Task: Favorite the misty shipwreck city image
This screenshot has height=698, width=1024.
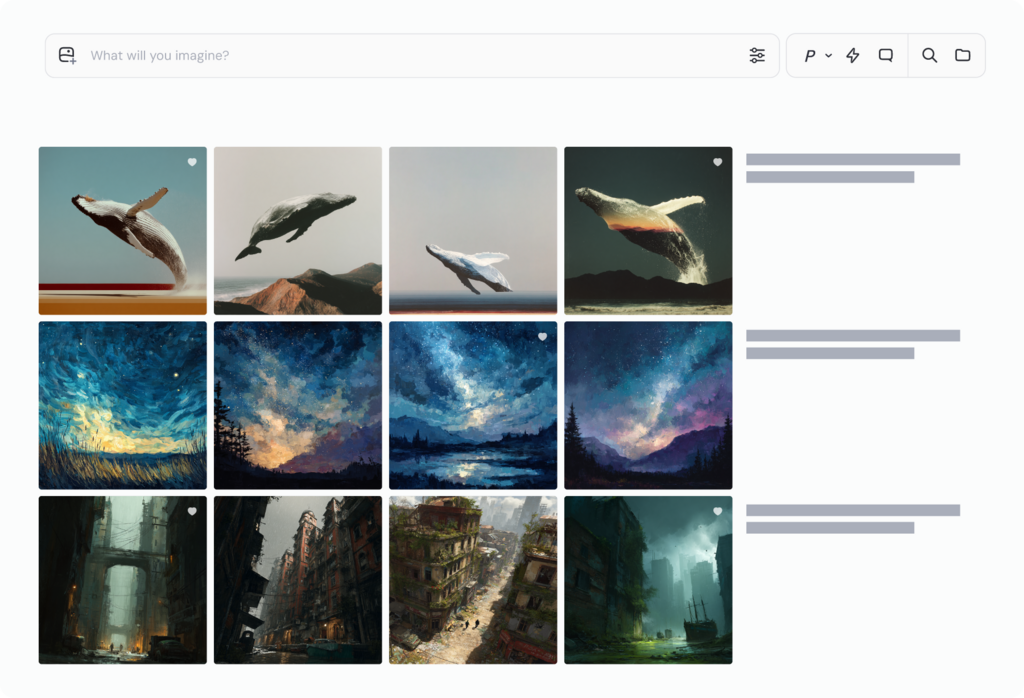Action: (717, 511)
